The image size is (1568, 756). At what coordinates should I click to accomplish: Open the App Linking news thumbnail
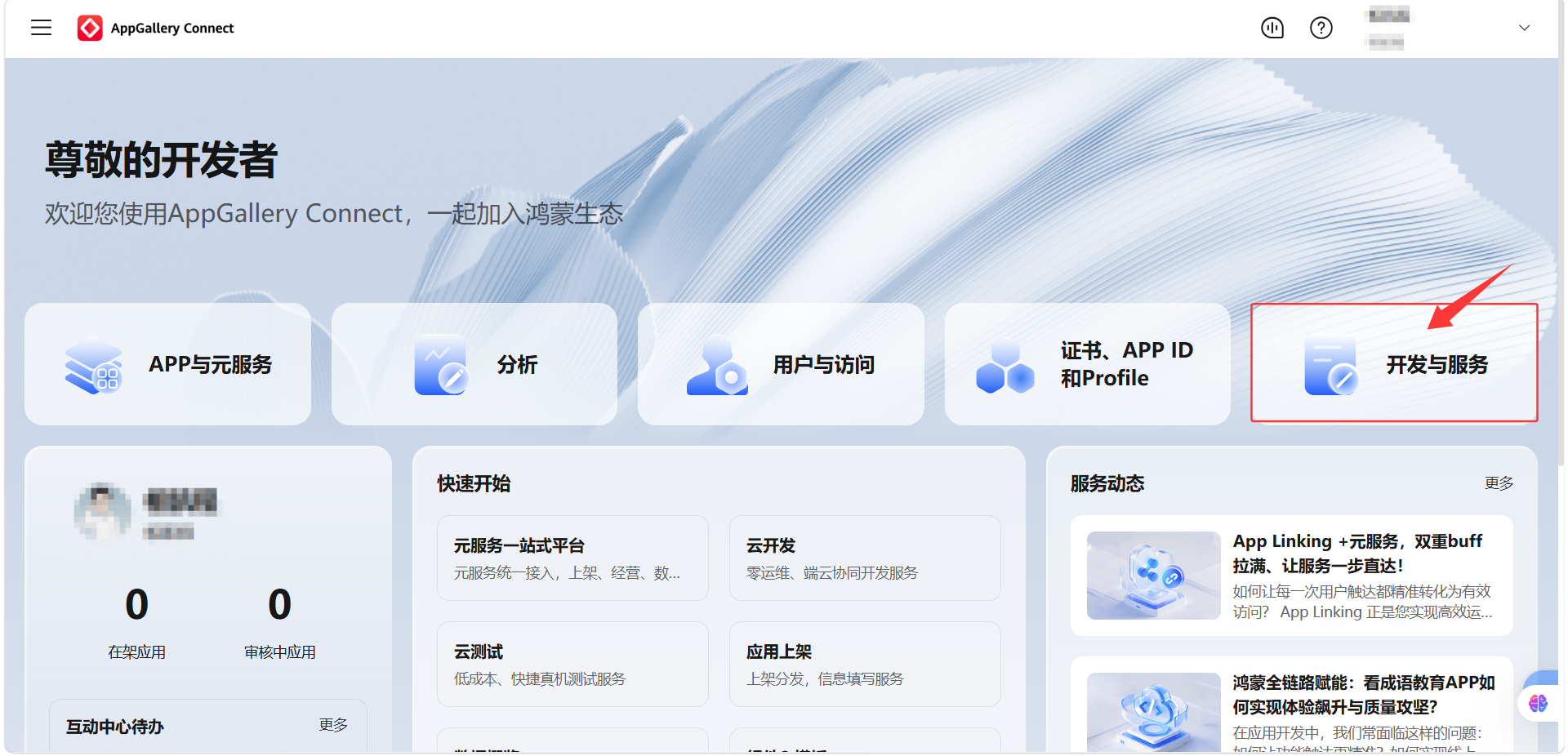point(1153,576)
